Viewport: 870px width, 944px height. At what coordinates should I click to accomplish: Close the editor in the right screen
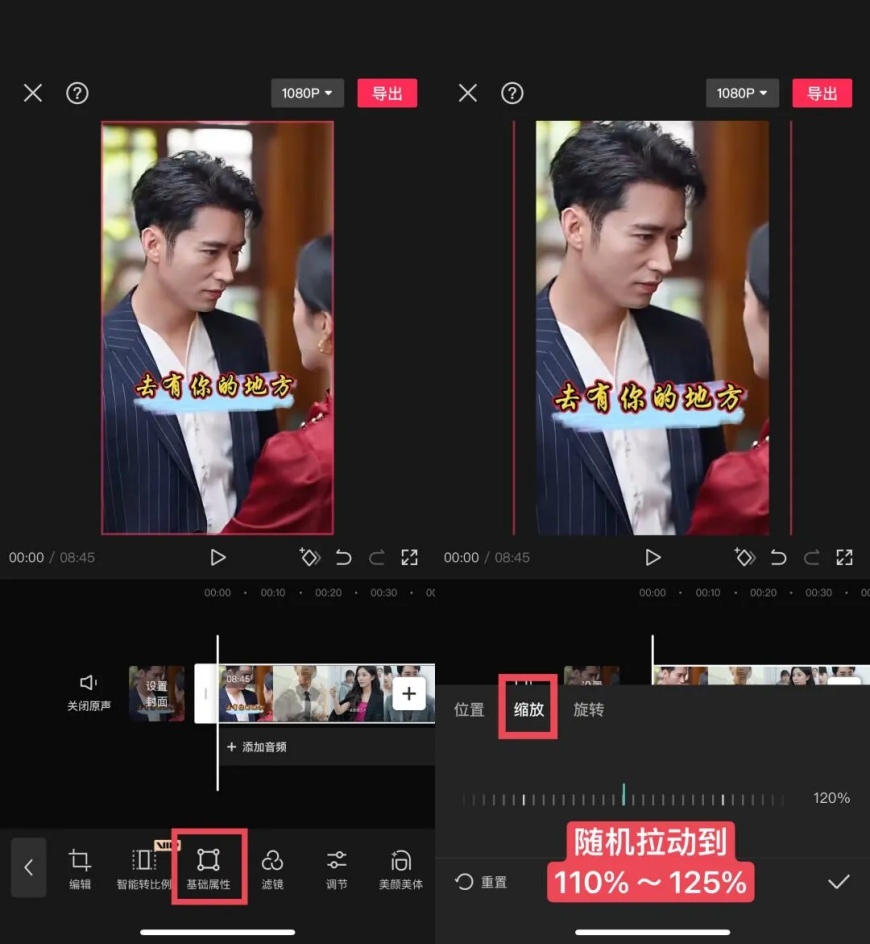(468, 93)
